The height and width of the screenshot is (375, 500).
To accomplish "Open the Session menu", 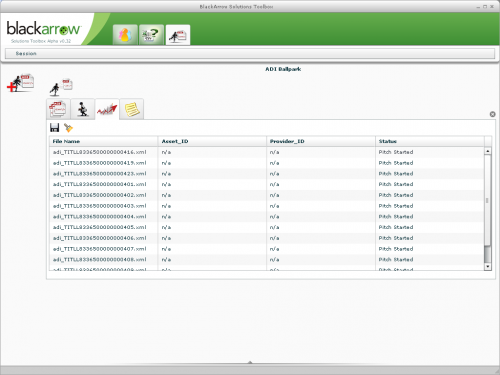I will pos(26,53).
